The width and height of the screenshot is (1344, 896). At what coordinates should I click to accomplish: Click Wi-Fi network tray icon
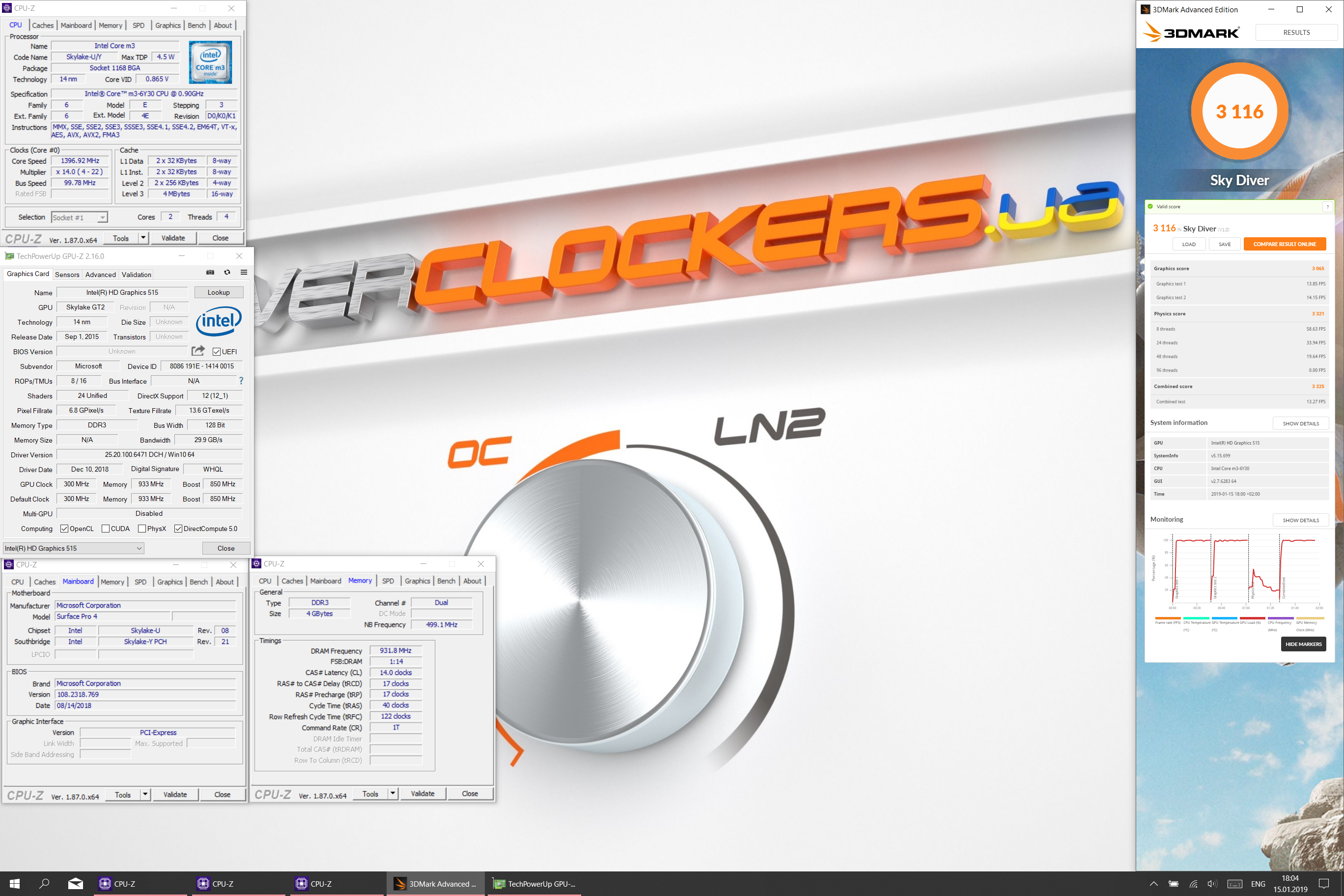pos(1193,884)
